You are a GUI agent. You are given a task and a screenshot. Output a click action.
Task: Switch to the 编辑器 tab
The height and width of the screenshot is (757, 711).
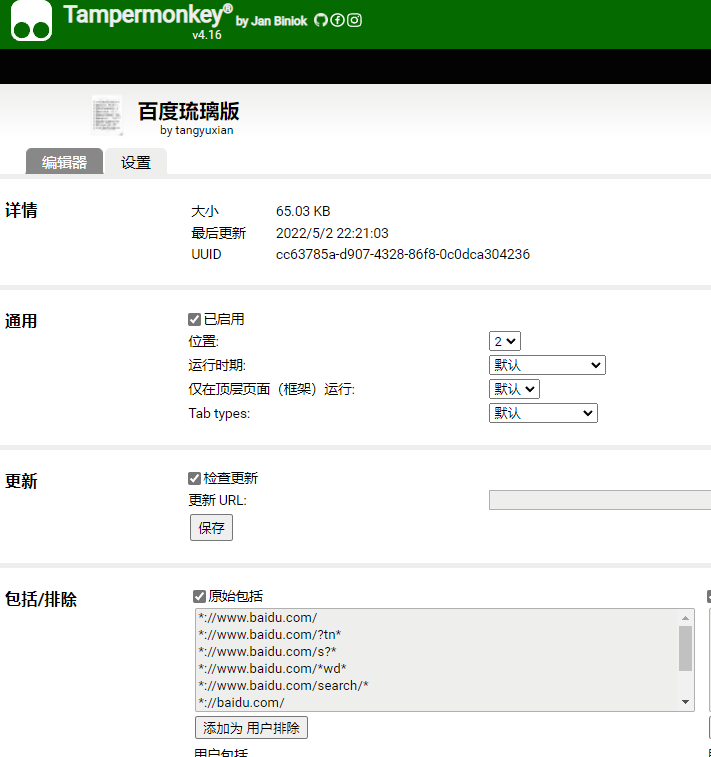(x=64, y=162)
